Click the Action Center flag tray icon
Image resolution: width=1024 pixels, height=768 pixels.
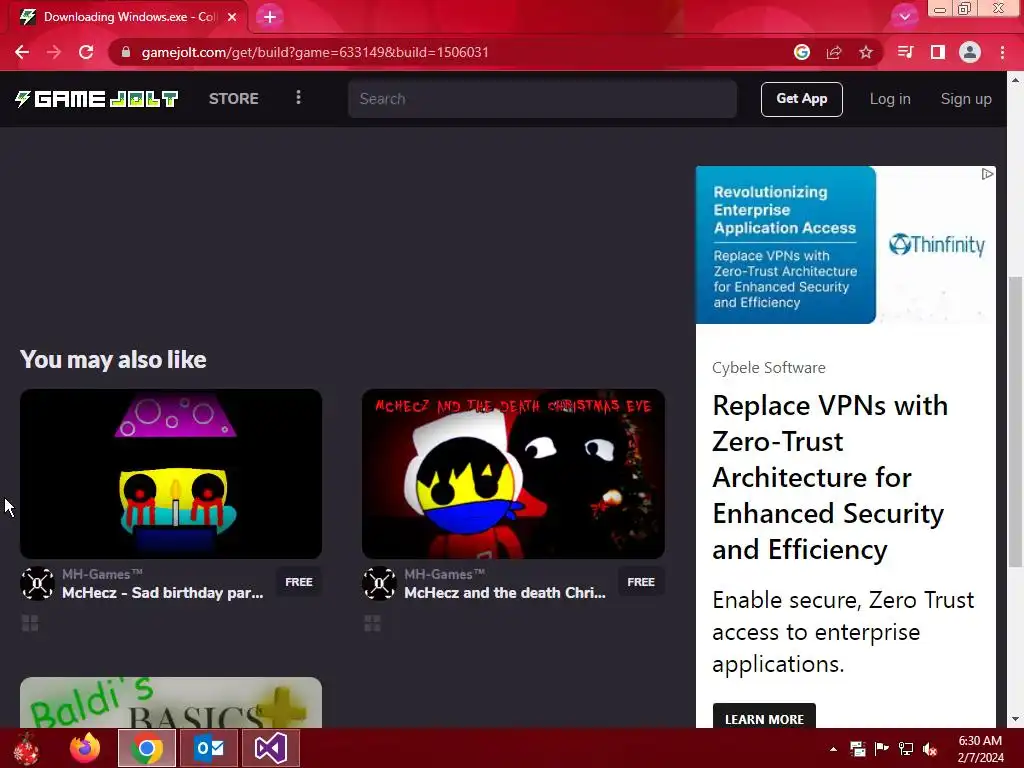(882, 749)
